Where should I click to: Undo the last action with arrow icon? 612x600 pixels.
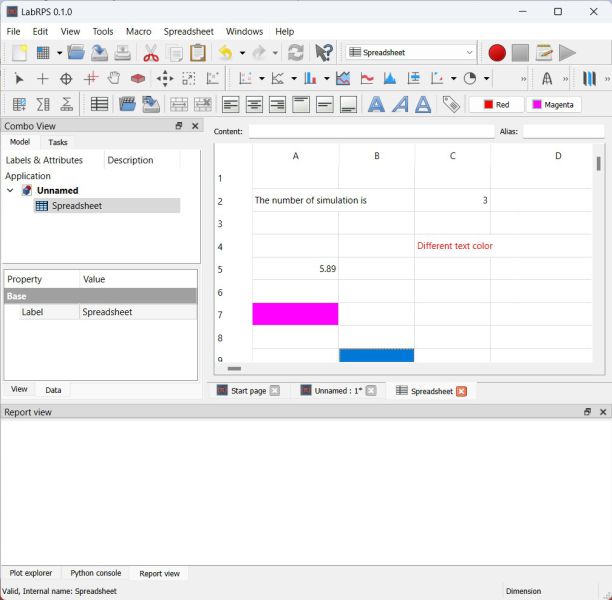pos(225,53)
